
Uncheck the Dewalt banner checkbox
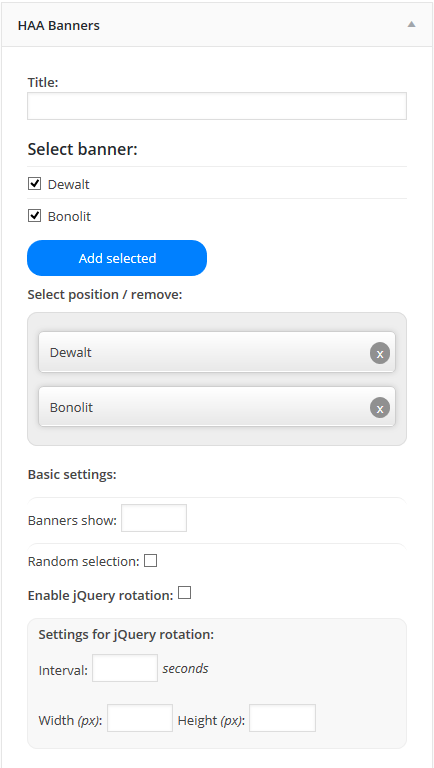pos(34,184)
